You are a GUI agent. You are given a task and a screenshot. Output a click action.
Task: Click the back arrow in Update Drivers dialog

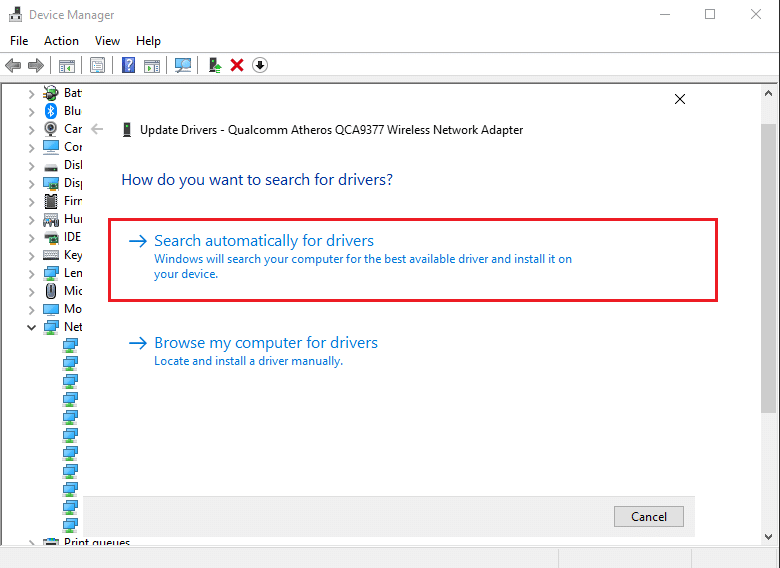pyautogui.click(x=97, y=129)
